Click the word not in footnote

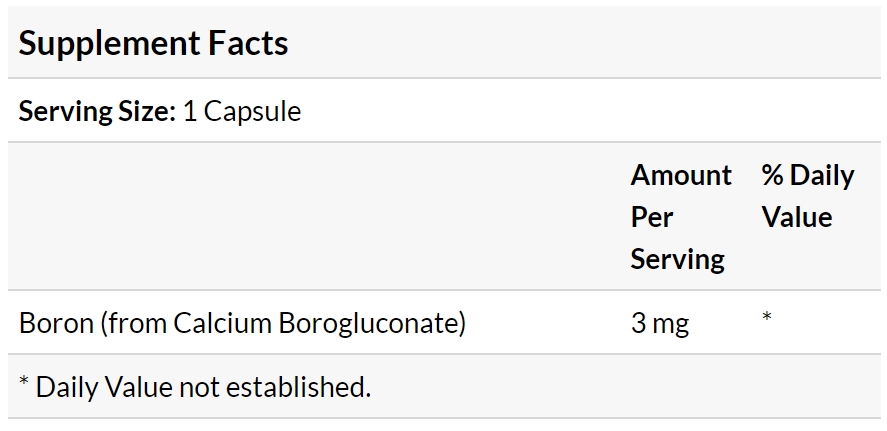tap(199, 389)
